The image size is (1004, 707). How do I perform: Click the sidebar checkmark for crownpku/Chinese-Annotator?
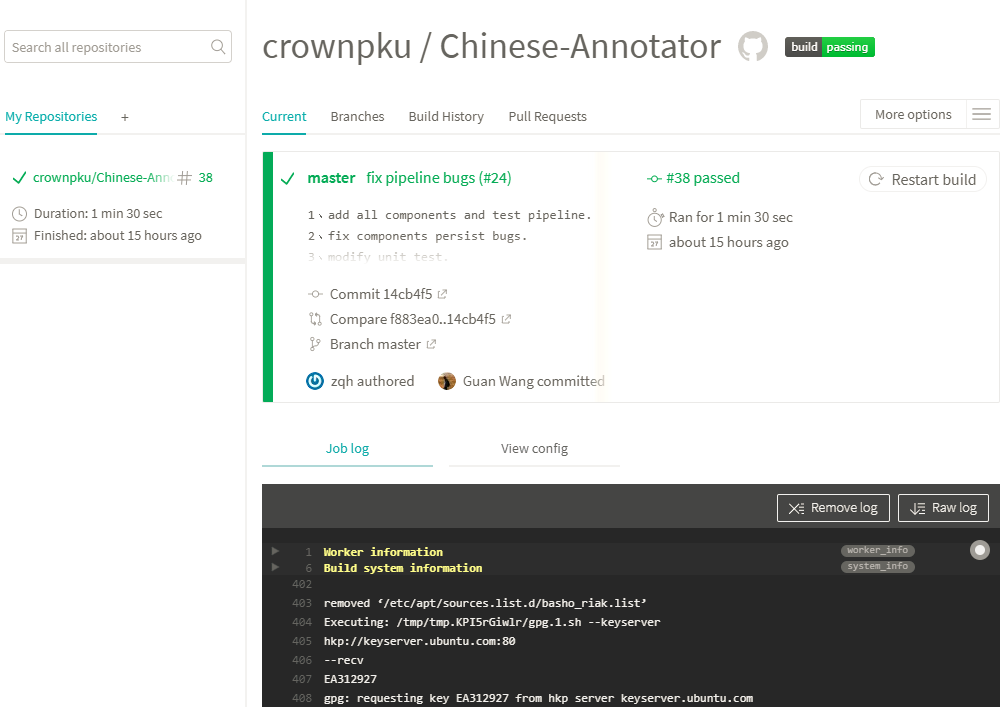(x=19, y=178)
